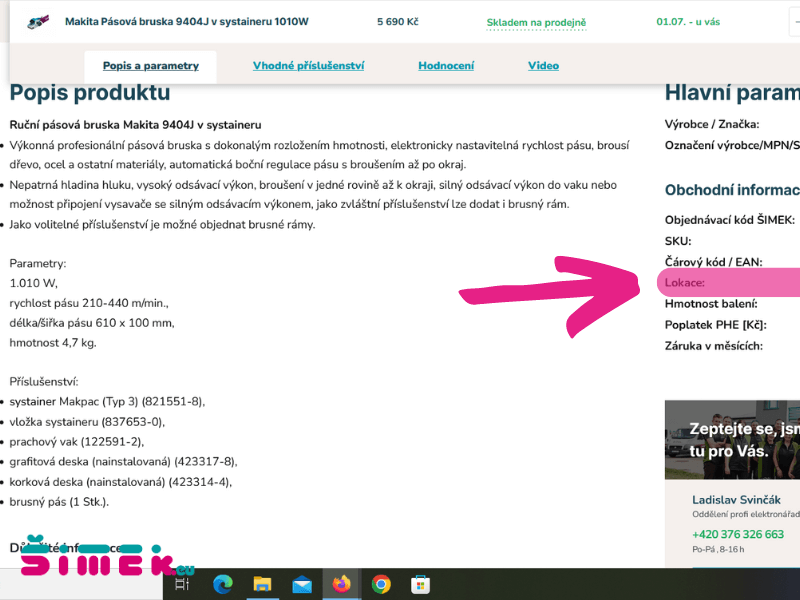
Task: Click the delivery date '01.07. - u vás'
Action: click(x=688, y=21)
